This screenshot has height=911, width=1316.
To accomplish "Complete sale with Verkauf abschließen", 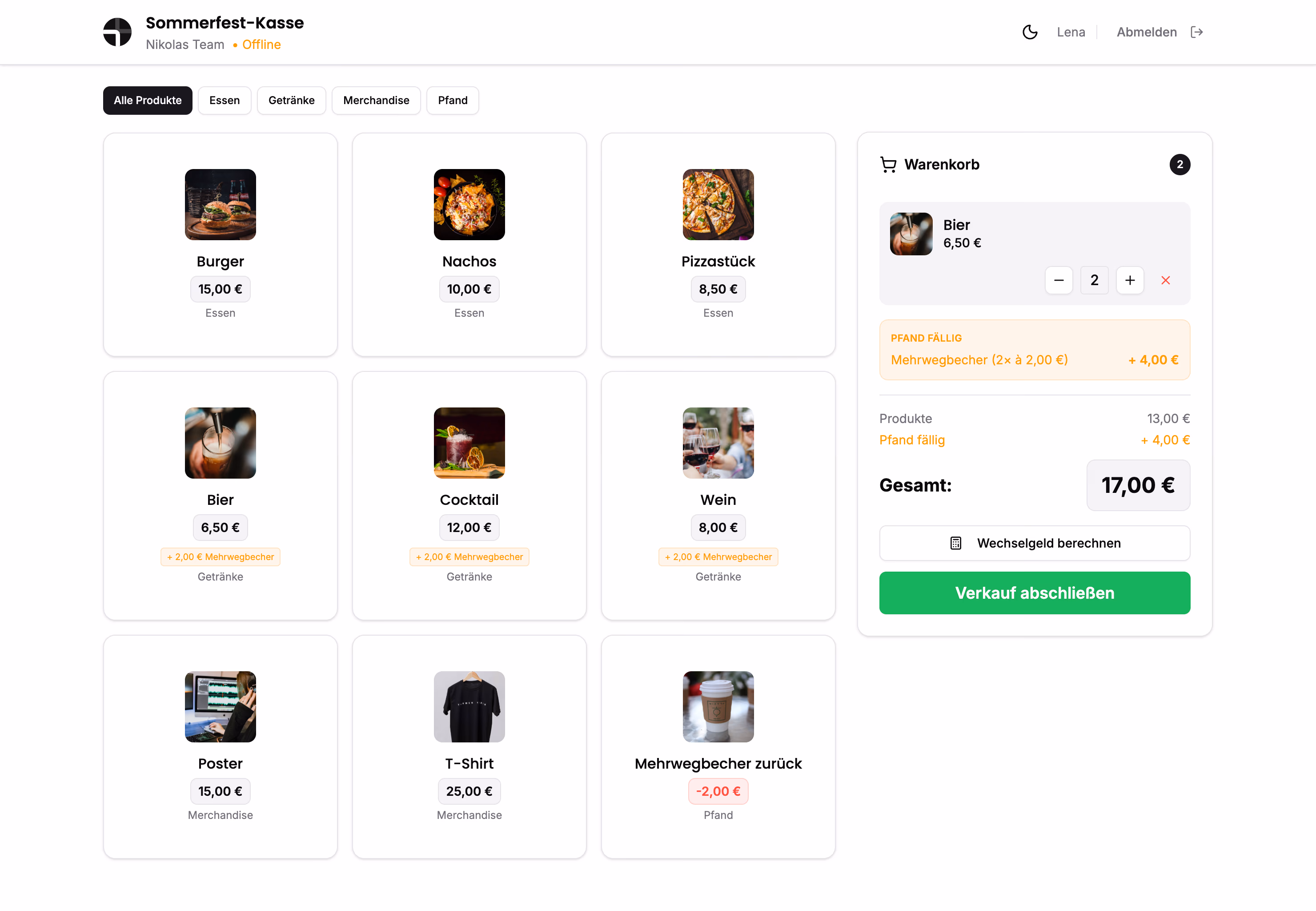I will (1035, 593).
